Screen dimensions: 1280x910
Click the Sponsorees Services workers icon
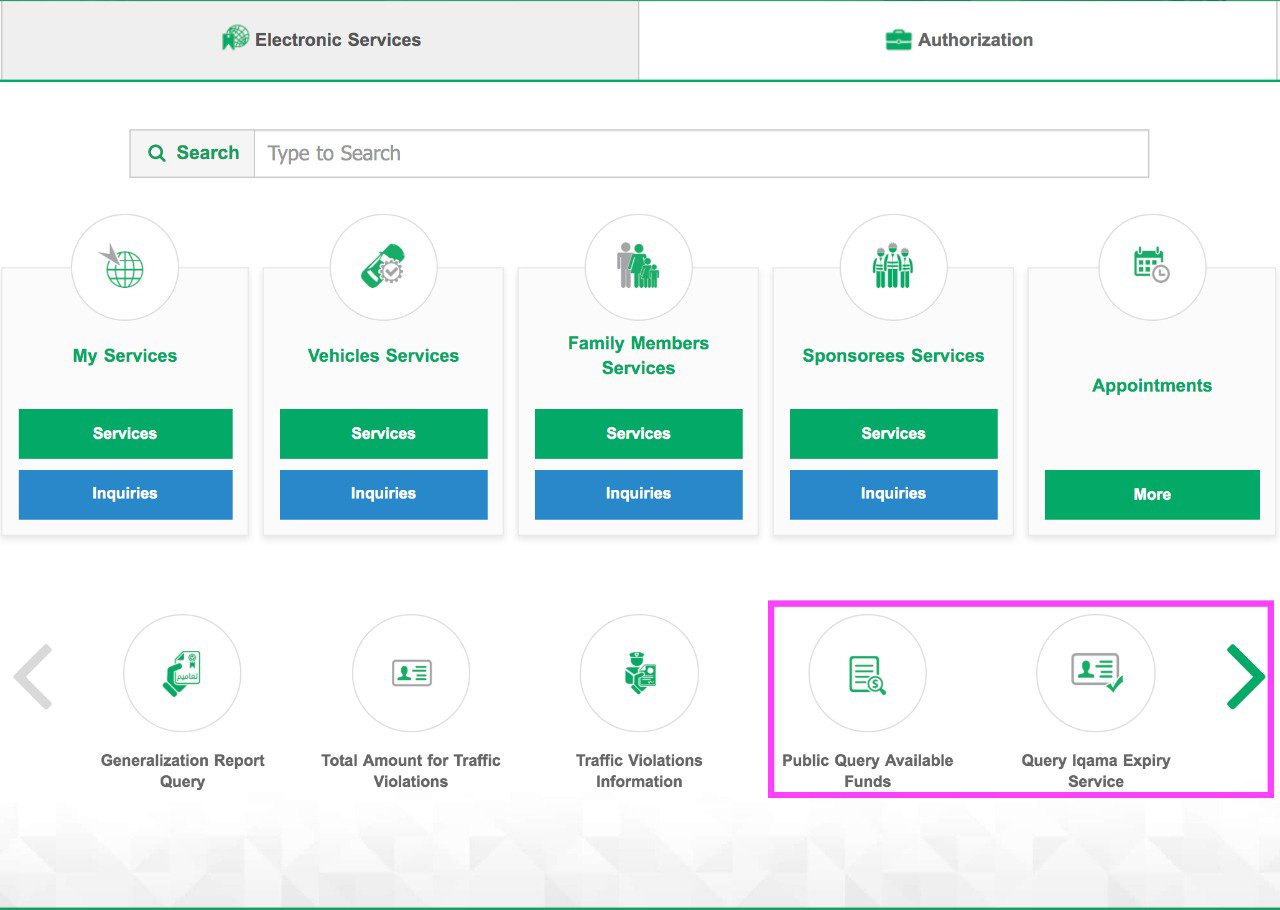click(x=893, y=267)
